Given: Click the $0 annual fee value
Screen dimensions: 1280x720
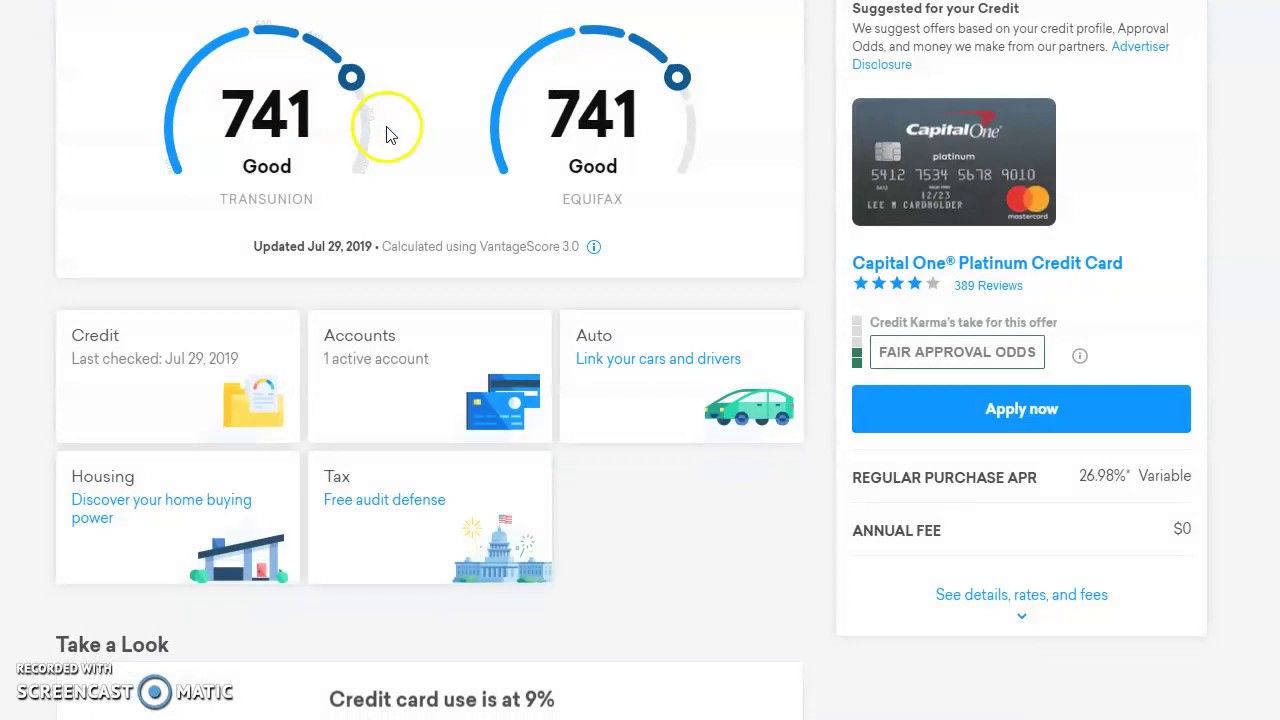Looking at the screenshot, I should click(1182, 529).
